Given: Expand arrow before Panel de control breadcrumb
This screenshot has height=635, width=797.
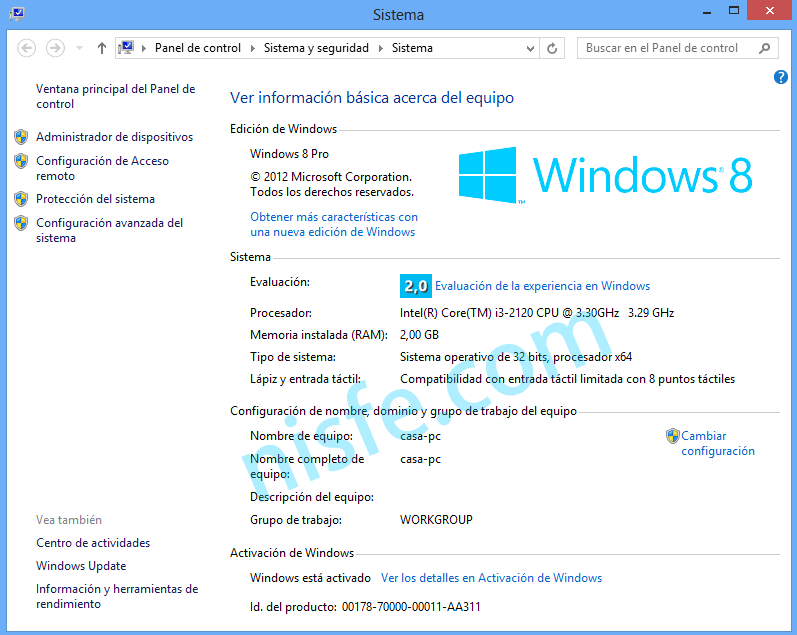Looking at the screenshot, I should [x=144, y=48].
